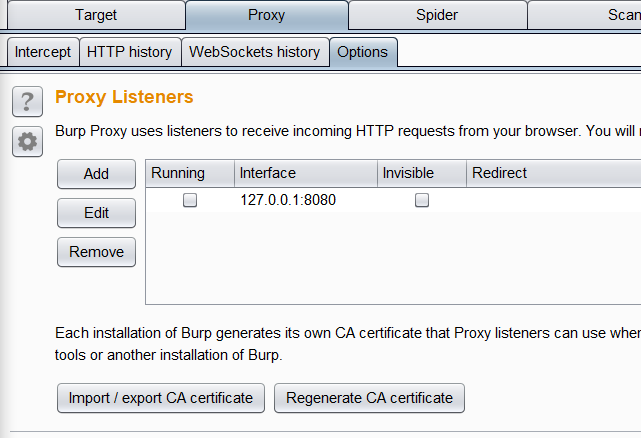
Task: Sort by the Invisible column header
Action: tap(422, 173)
